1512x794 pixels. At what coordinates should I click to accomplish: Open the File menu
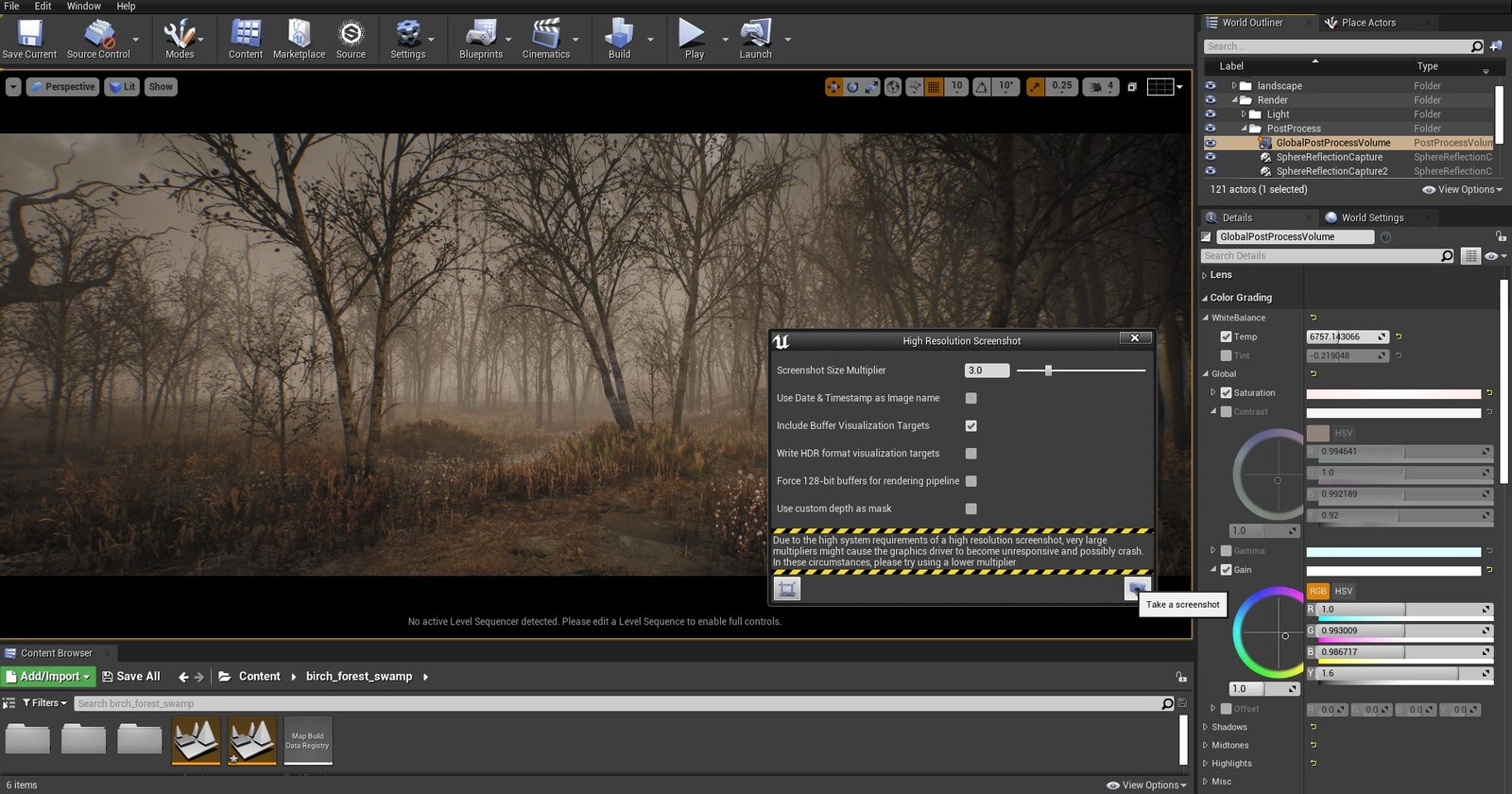tap(11, 6)
